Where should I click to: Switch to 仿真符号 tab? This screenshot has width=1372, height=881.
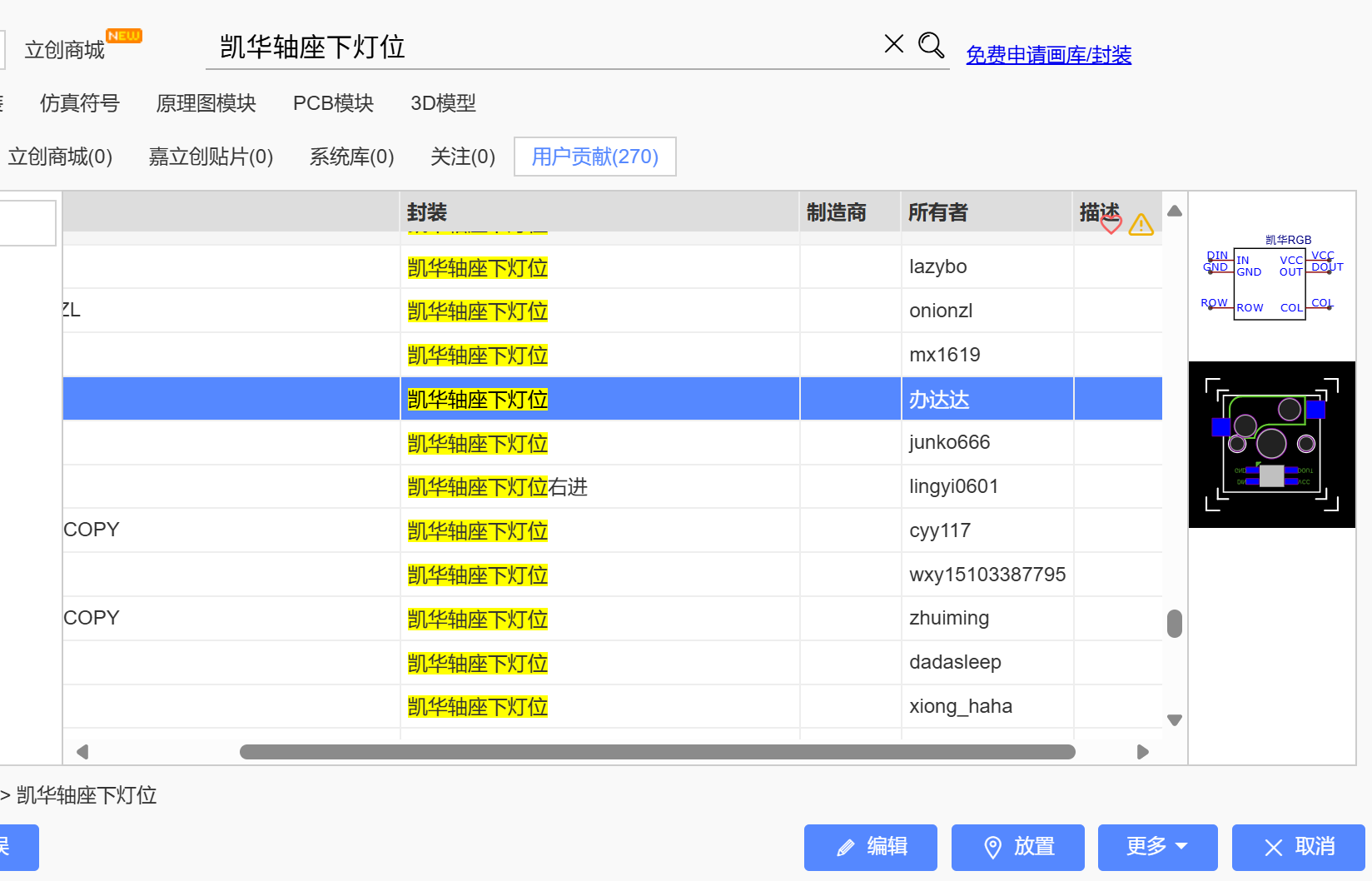80,103
